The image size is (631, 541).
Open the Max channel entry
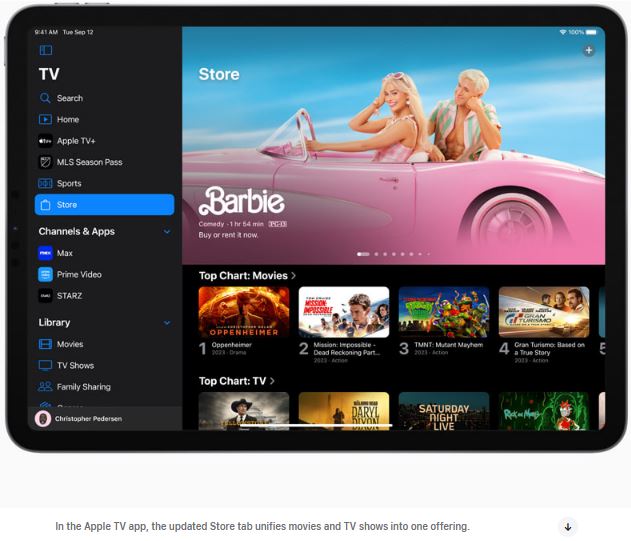[x=105, y=253]
